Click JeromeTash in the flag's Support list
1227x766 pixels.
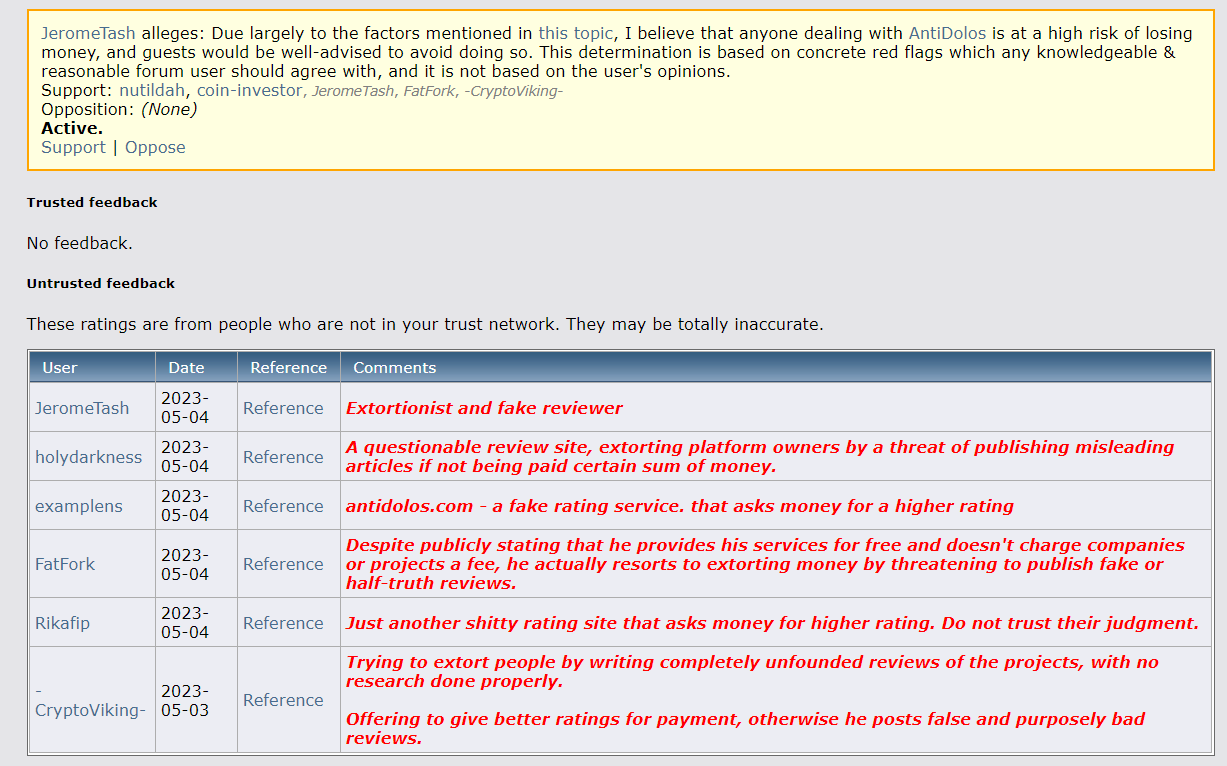[x=354, y=91]
